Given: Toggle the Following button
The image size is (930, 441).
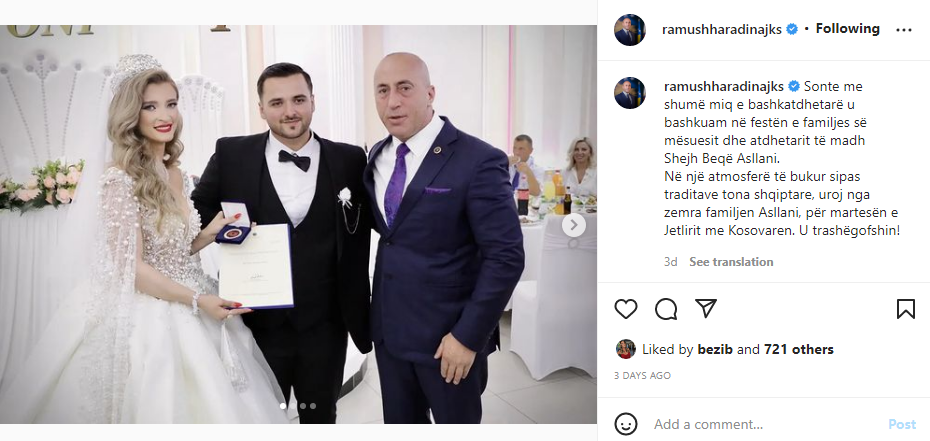Looking at the screenshot, I should (848, 28).
